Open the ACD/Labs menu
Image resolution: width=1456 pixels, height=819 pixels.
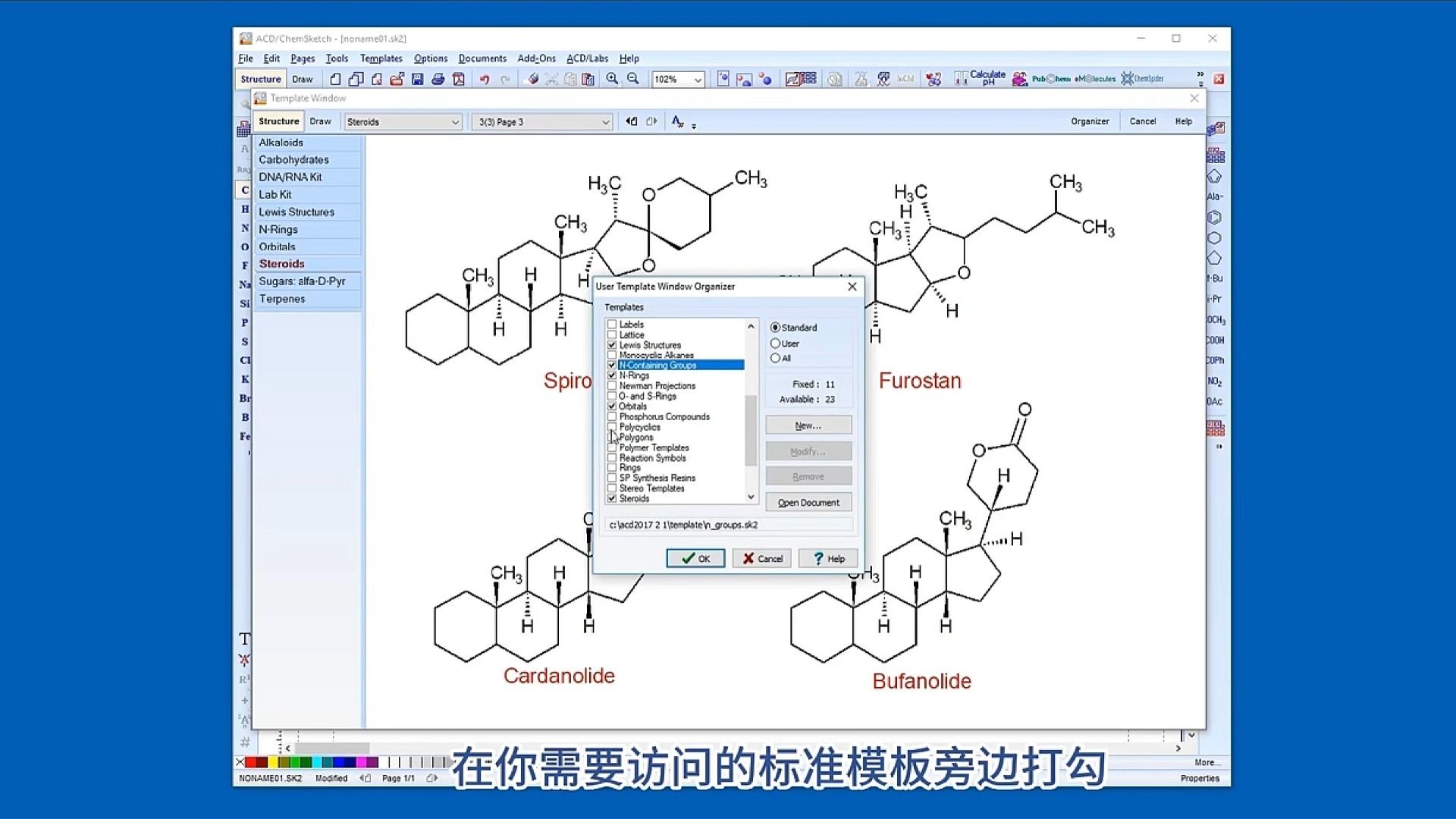(x=587, y=58)
